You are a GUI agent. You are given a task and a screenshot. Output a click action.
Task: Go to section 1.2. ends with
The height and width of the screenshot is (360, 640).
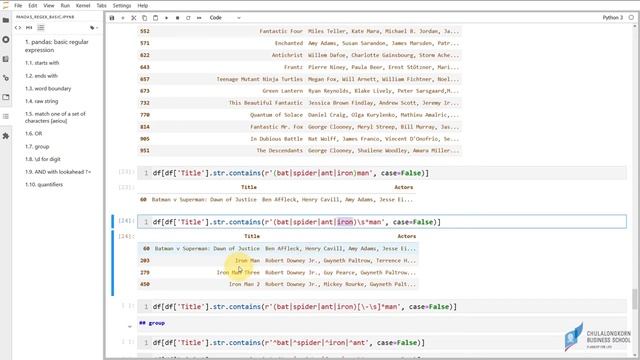(x=41, y=76)
